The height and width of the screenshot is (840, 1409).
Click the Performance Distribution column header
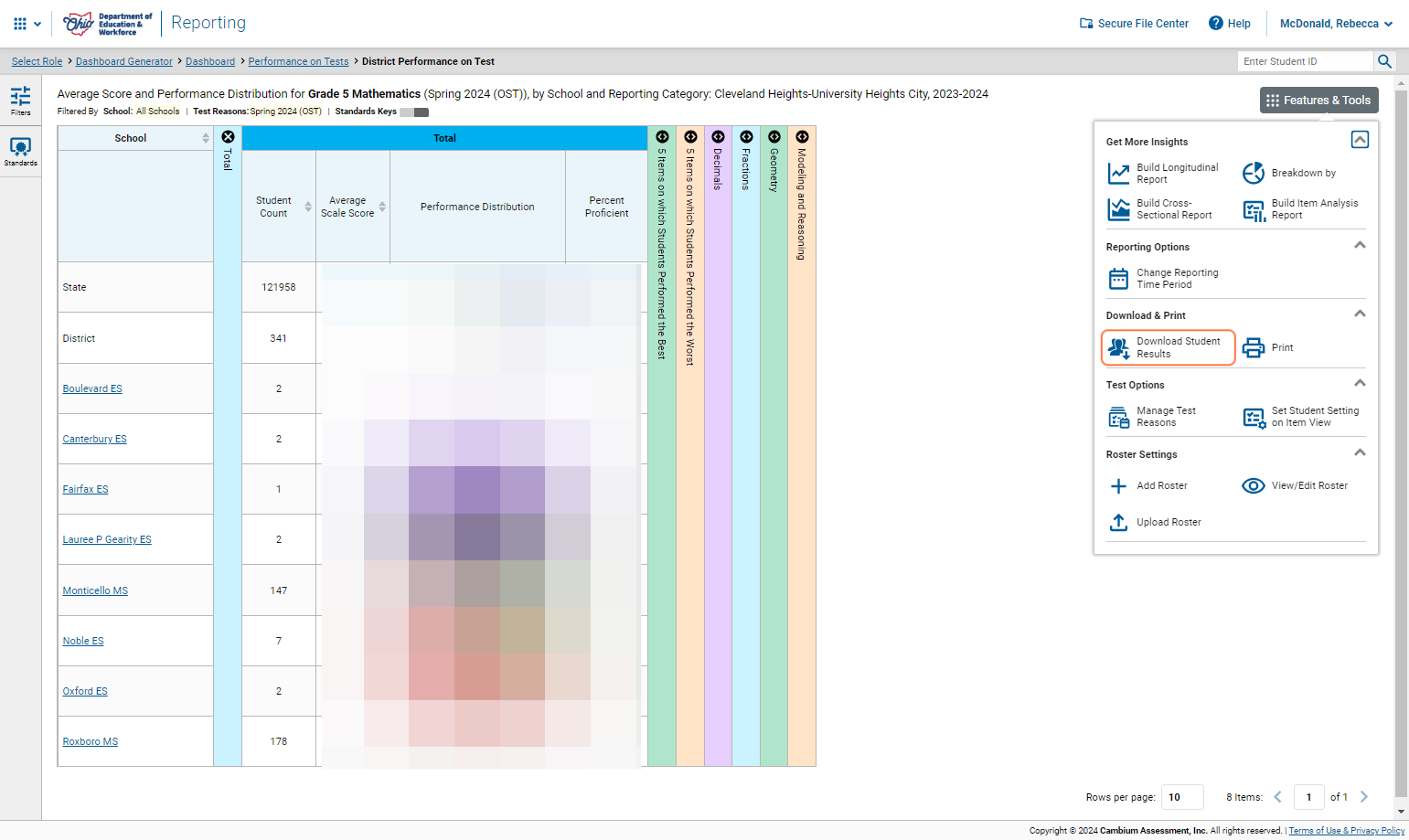(477, 207)
